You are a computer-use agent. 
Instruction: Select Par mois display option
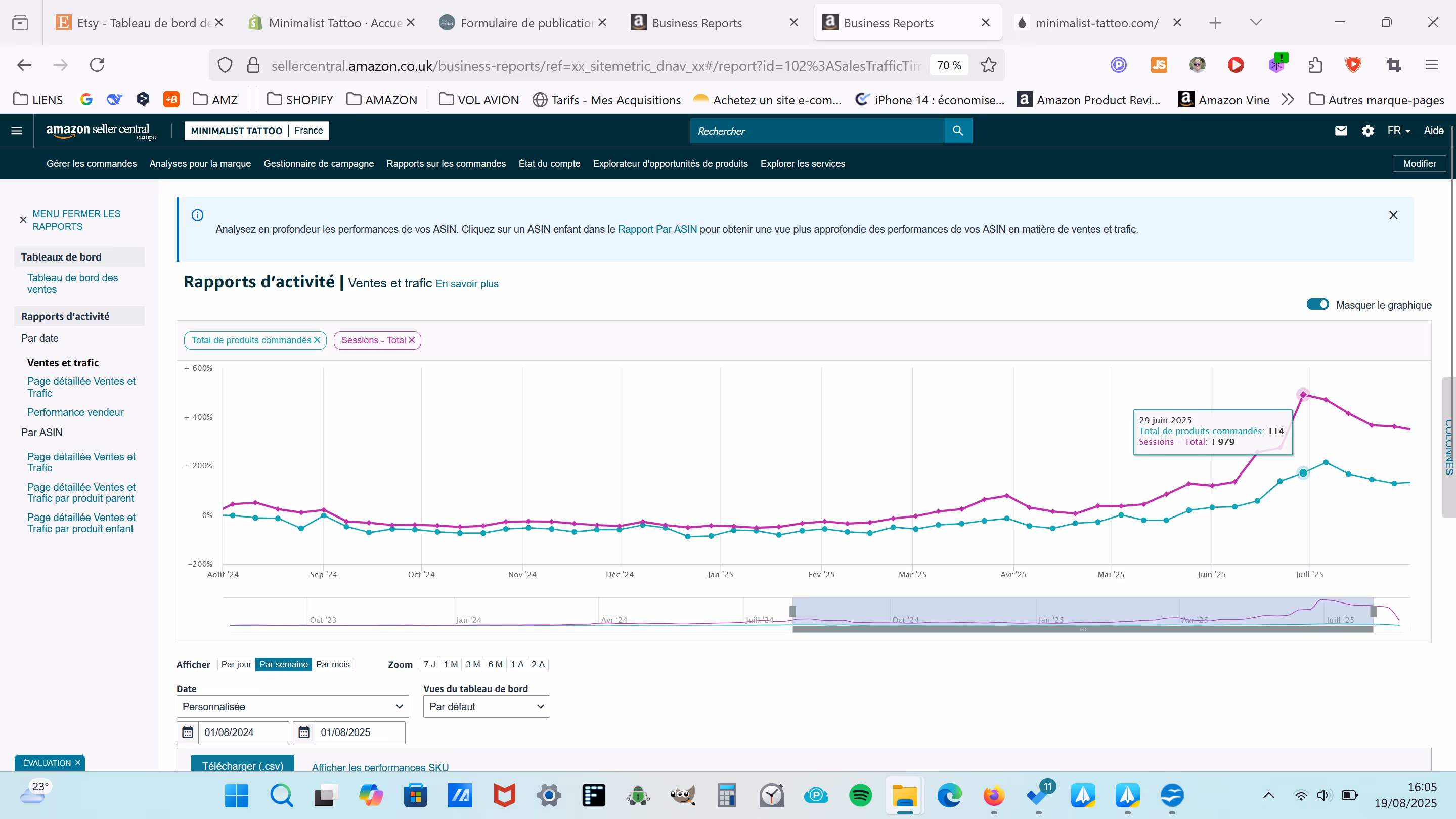point(332,664)
